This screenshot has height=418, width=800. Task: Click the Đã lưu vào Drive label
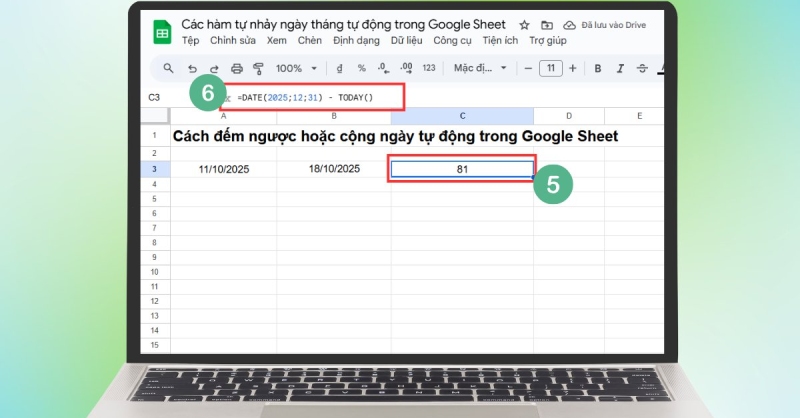coord(614,25)
